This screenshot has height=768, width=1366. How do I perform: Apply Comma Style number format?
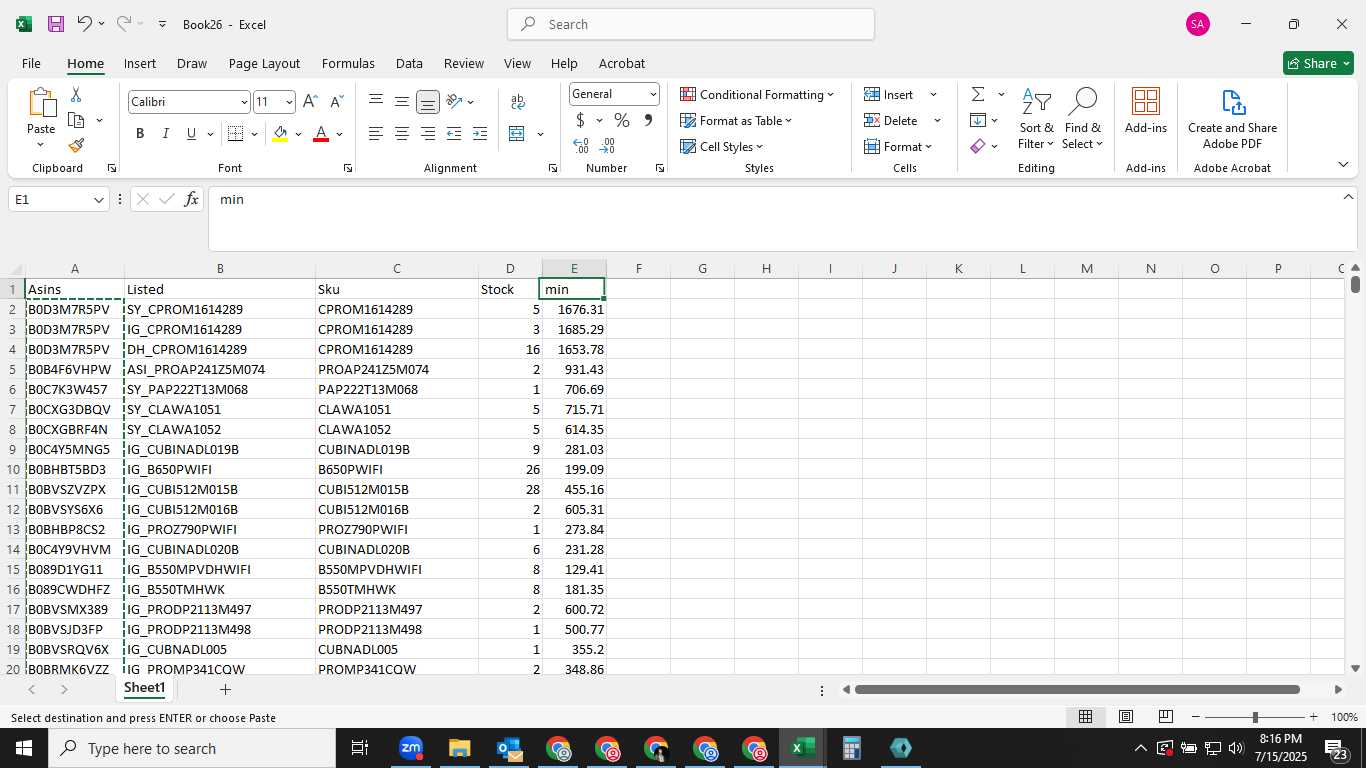point(648,120)
